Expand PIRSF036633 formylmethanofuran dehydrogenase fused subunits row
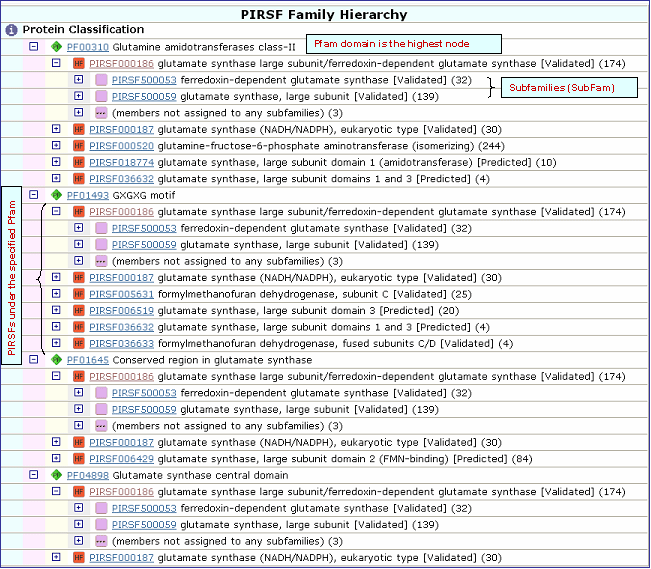Screen dimensions: 651x569 pyautogui.click(x=56, y=343)
